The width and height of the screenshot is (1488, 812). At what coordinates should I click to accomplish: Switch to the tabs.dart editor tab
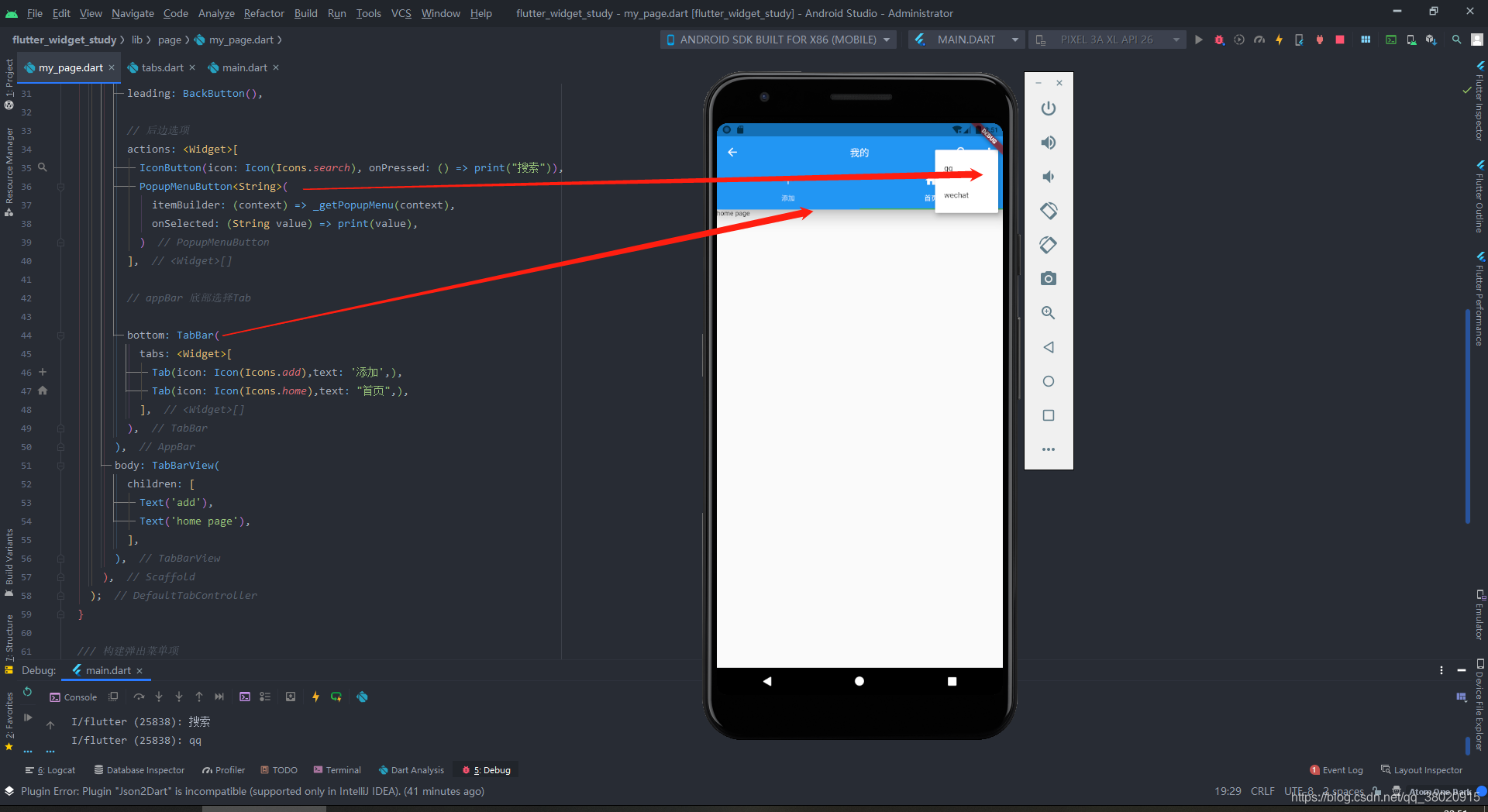click(x=162, y=67)
